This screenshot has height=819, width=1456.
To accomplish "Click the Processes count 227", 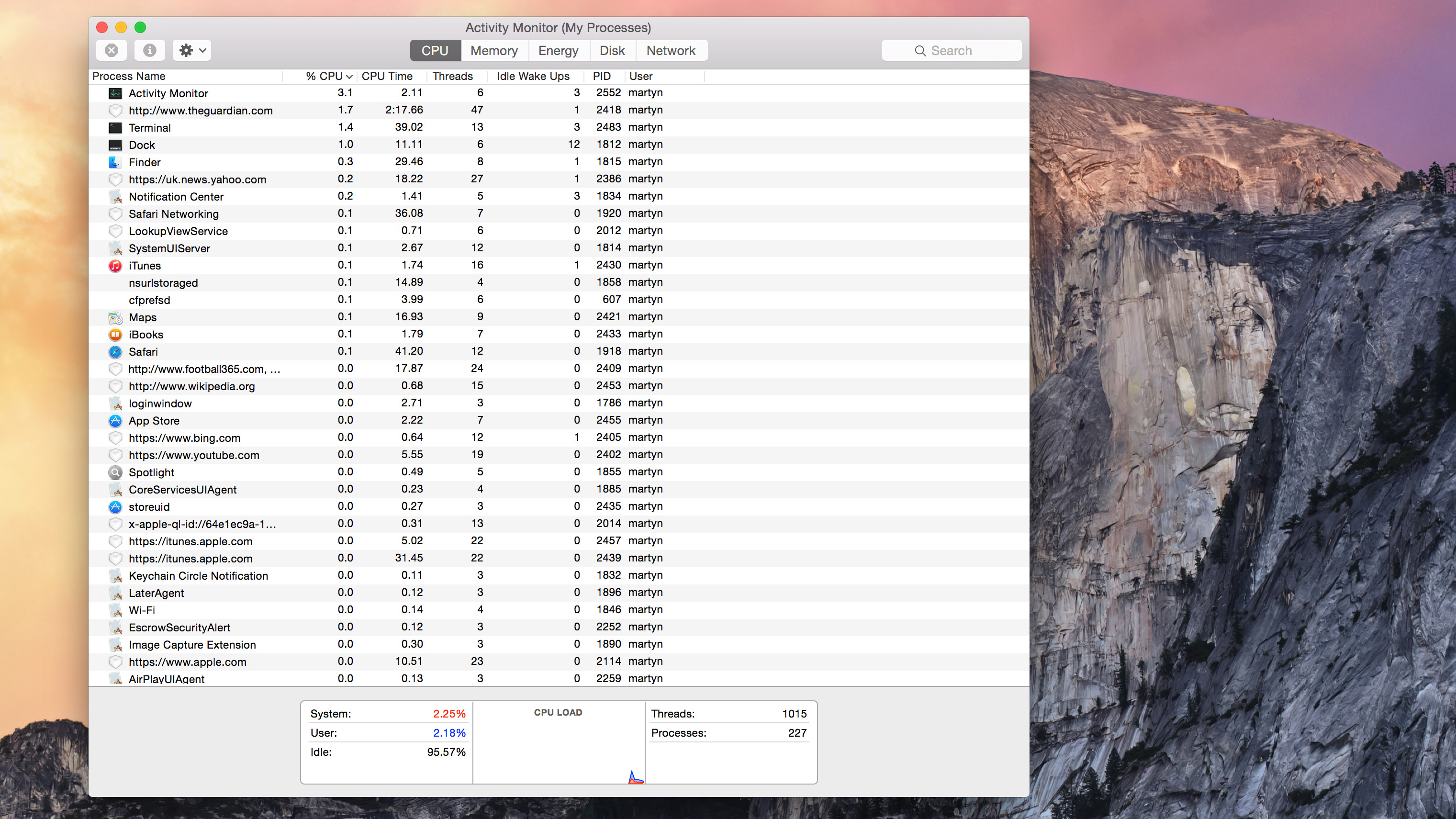I will point(797,733).
